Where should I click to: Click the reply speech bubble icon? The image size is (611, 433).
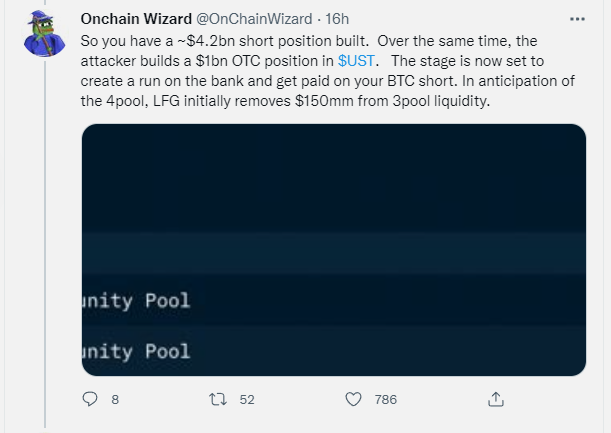(x=89, y=399)
